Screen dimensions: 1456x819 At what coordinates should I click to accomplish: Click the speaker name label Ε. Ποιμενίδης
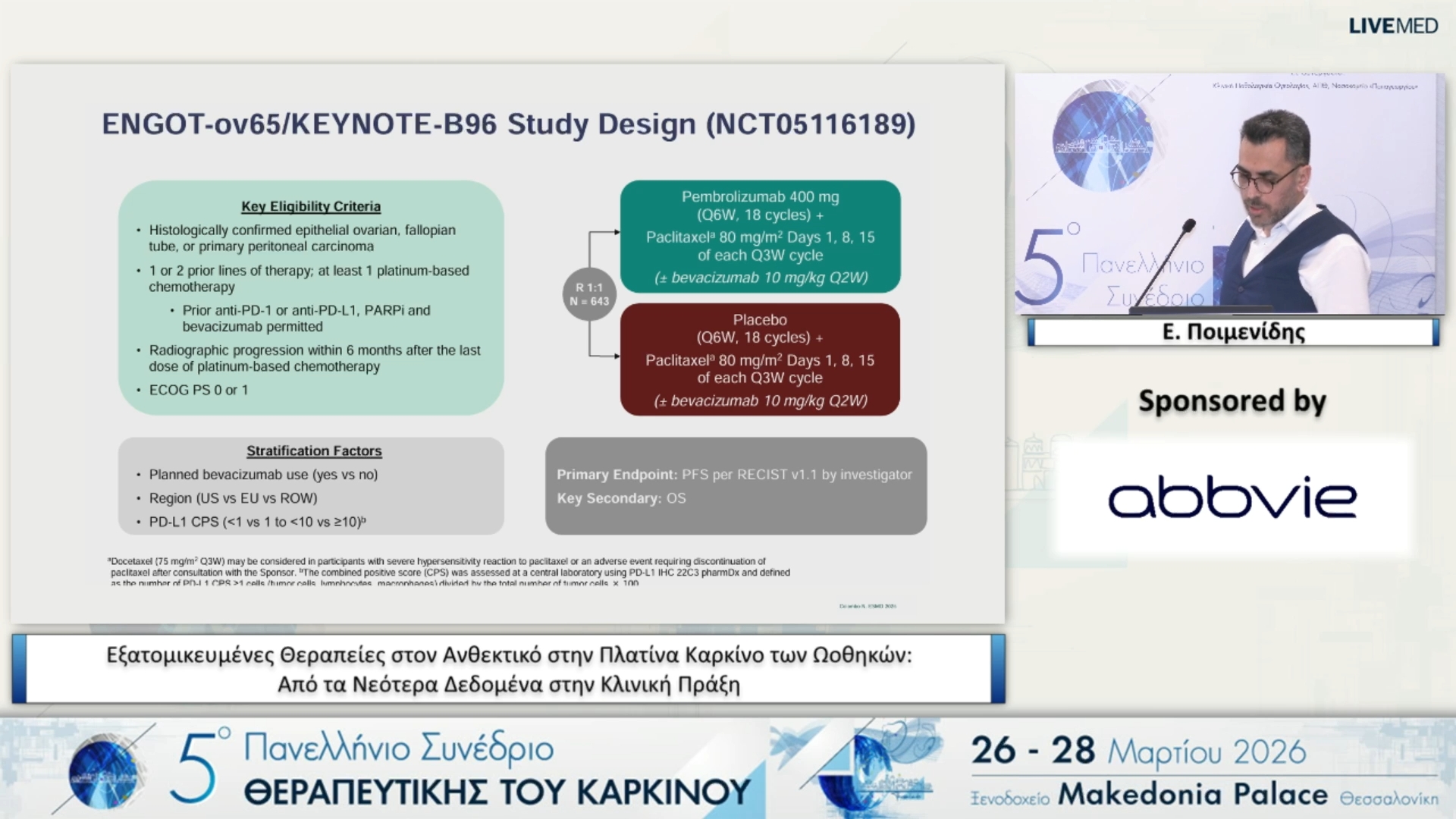pyautogui.click(x=1233, y=332)
